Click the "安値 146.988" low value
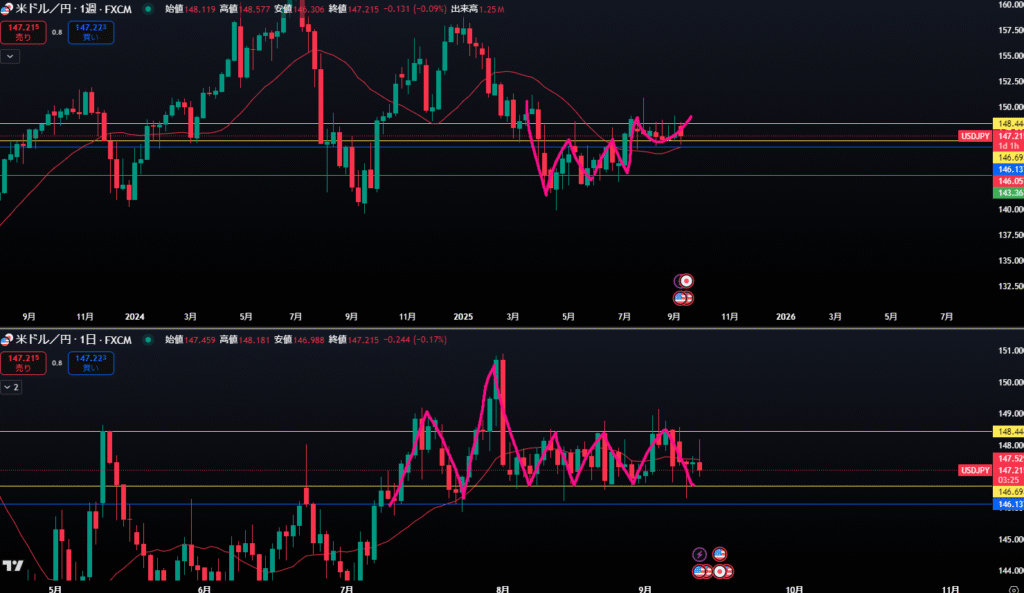 (x=299, y=340)
